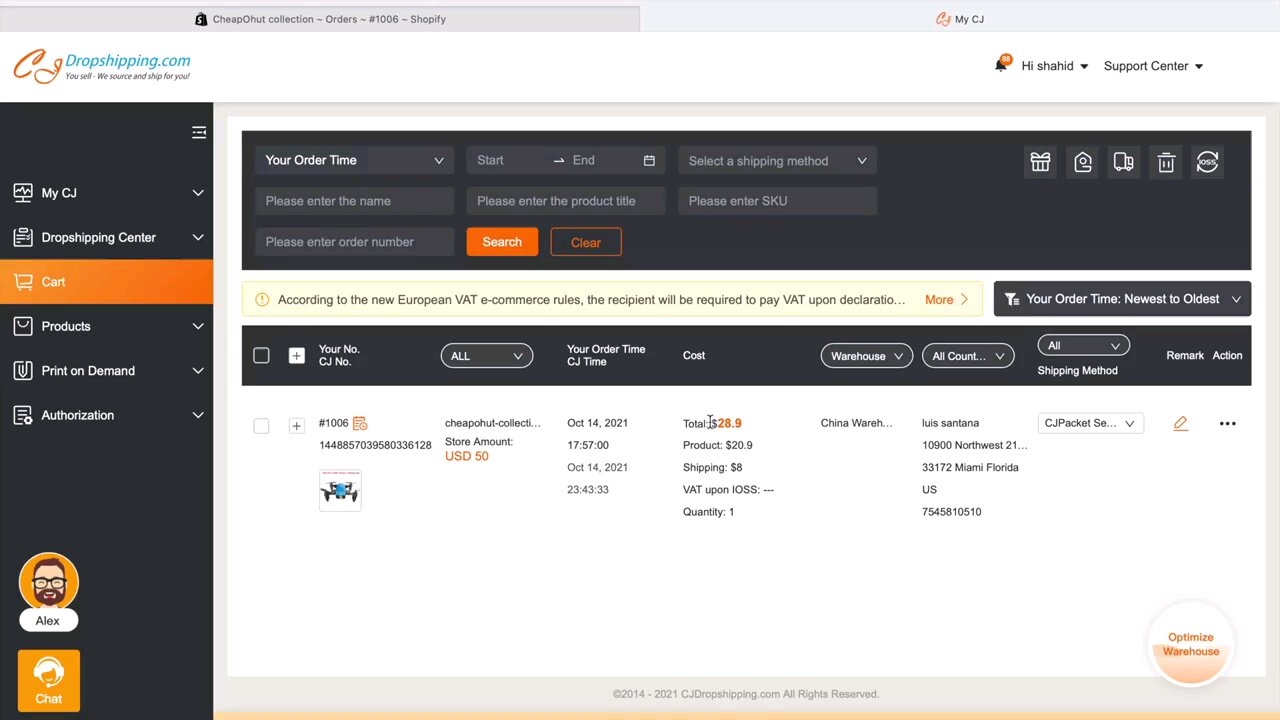Open the notification bell

[1001, 65]
